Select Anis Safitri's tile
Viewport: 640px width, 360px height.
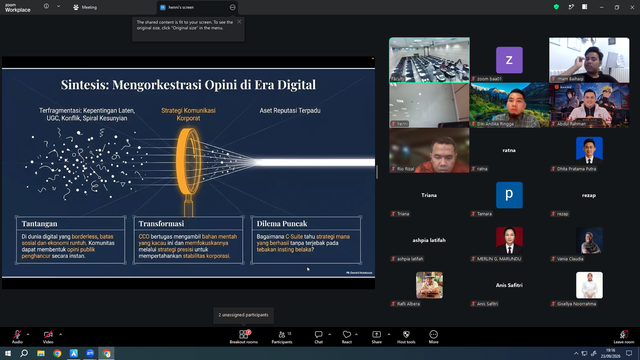point(509,285)
